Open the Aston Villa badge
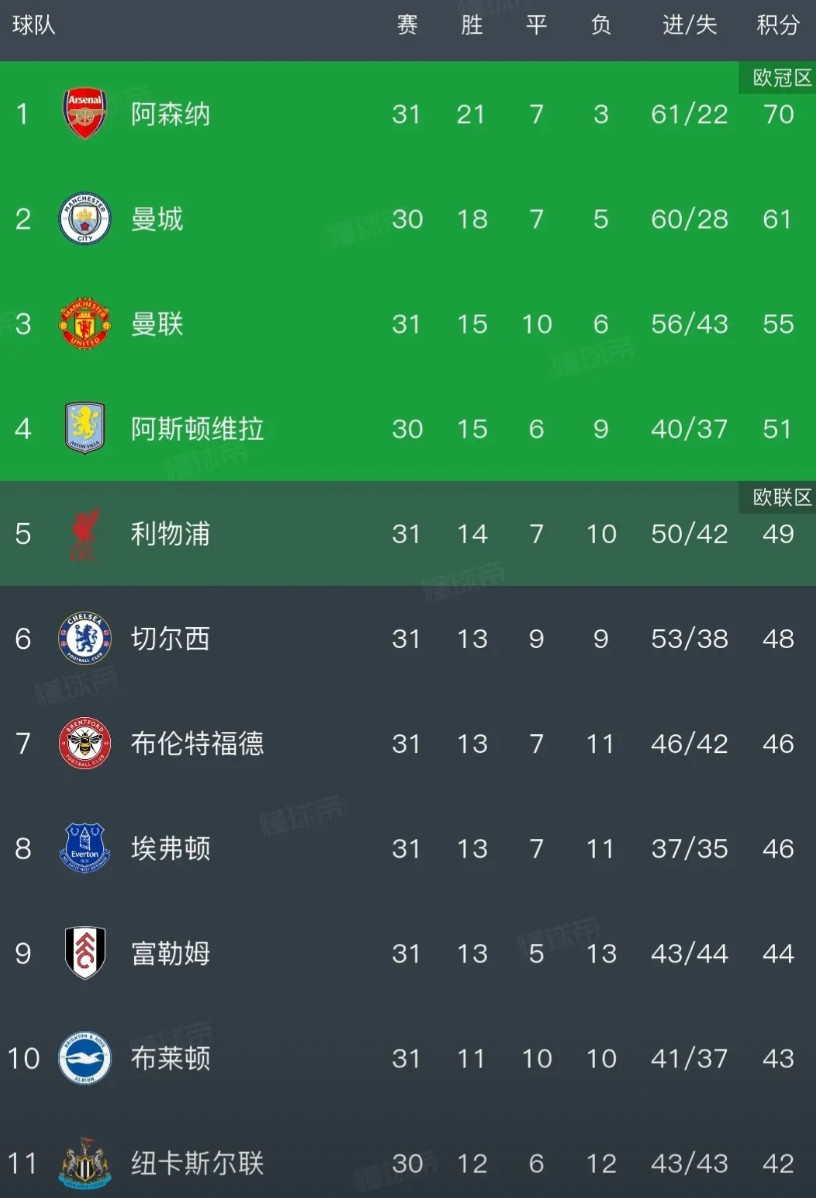The height and width of the screenshot is (1198, 816). [85, 429]
